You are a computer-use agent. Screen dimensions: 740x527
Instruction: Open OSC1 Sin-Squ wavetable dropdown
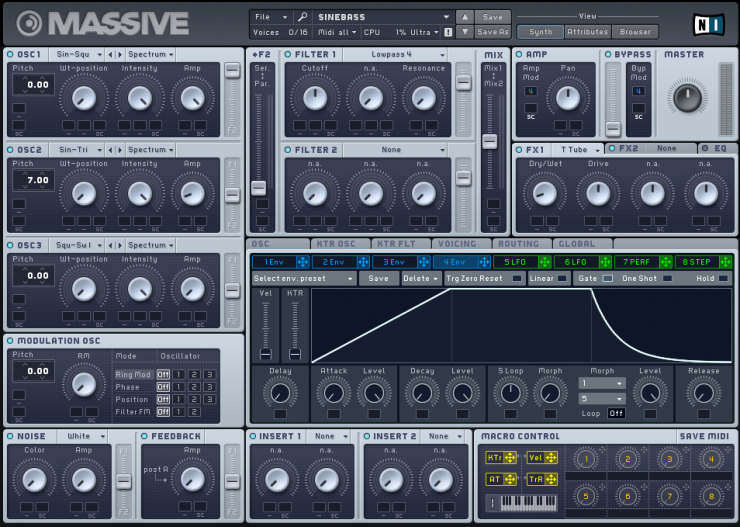click(x=77, y=55)
